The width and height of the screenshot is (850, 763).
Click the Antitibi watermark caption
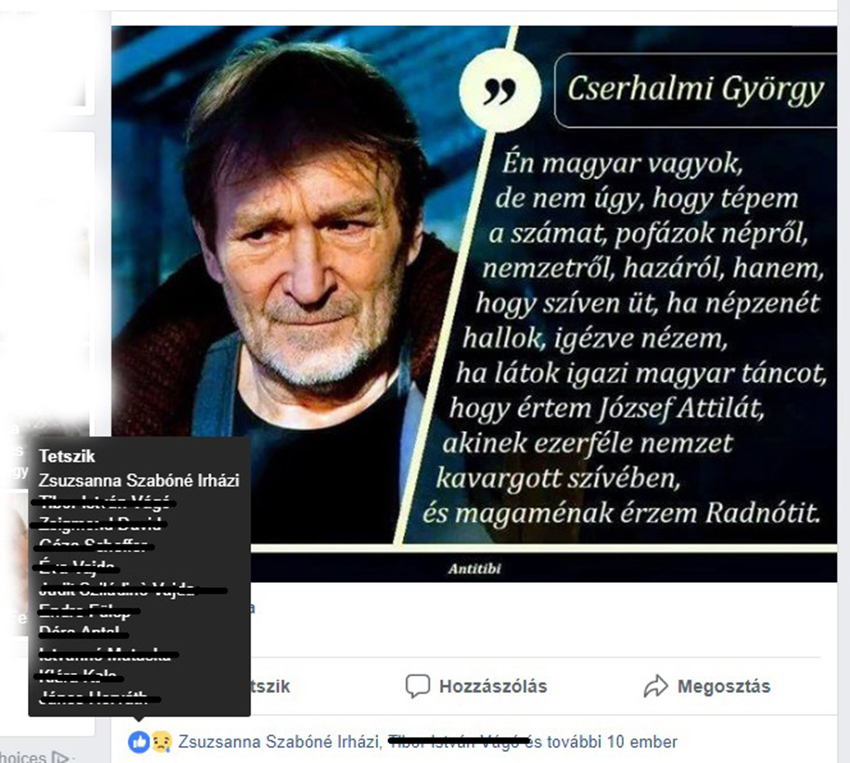tap(474, 568)
